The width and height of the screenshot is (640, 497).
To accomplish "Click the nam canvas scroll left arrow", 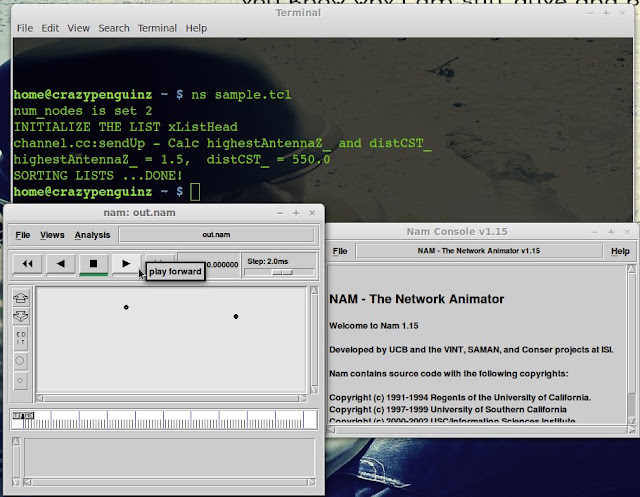I will 40,399.
